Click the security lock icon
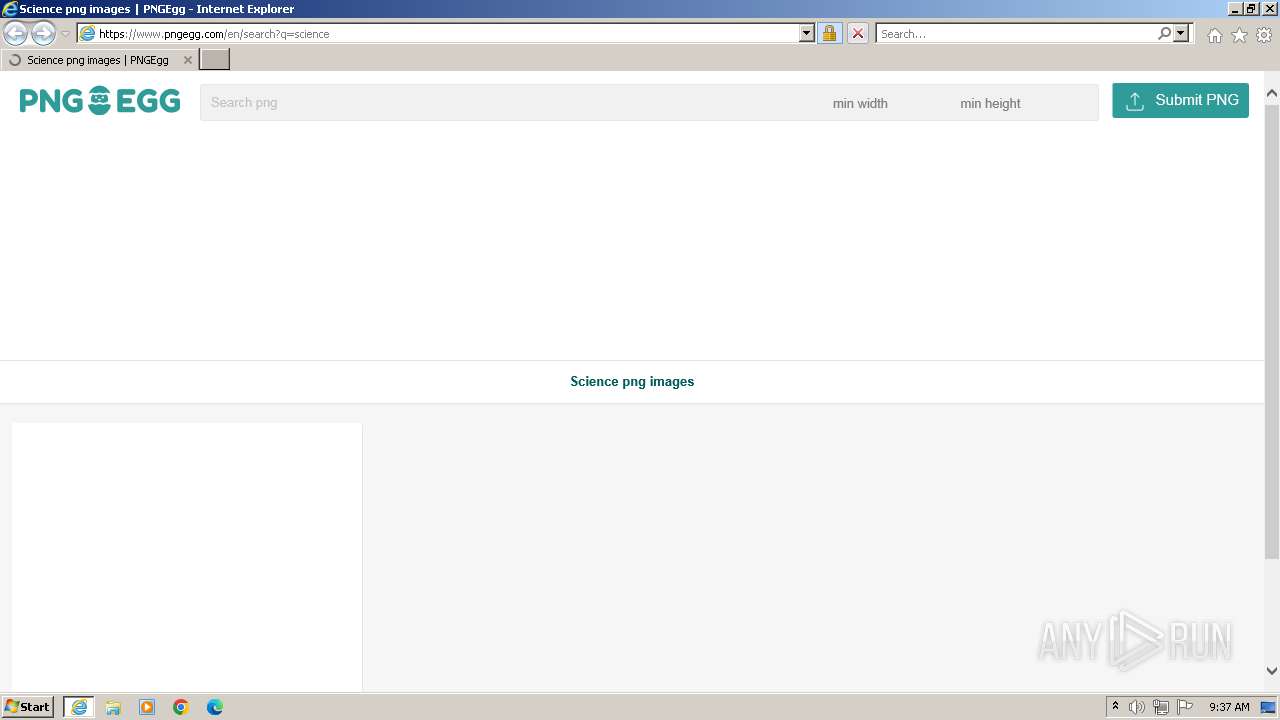This screenshot has width=1280, height=720. (x=829, y=33)
